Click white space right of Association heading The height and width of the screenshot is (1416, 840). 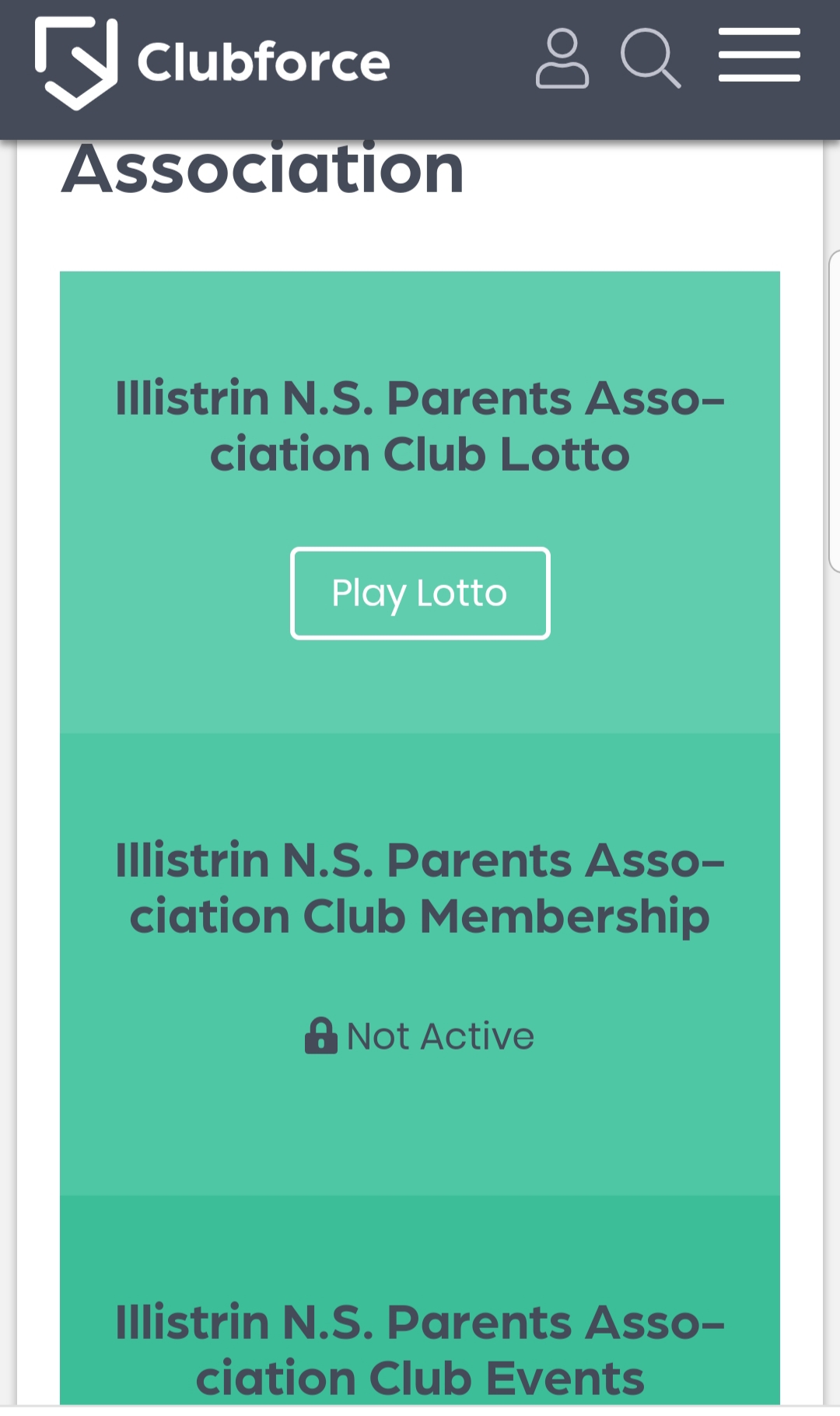(638, 179)
